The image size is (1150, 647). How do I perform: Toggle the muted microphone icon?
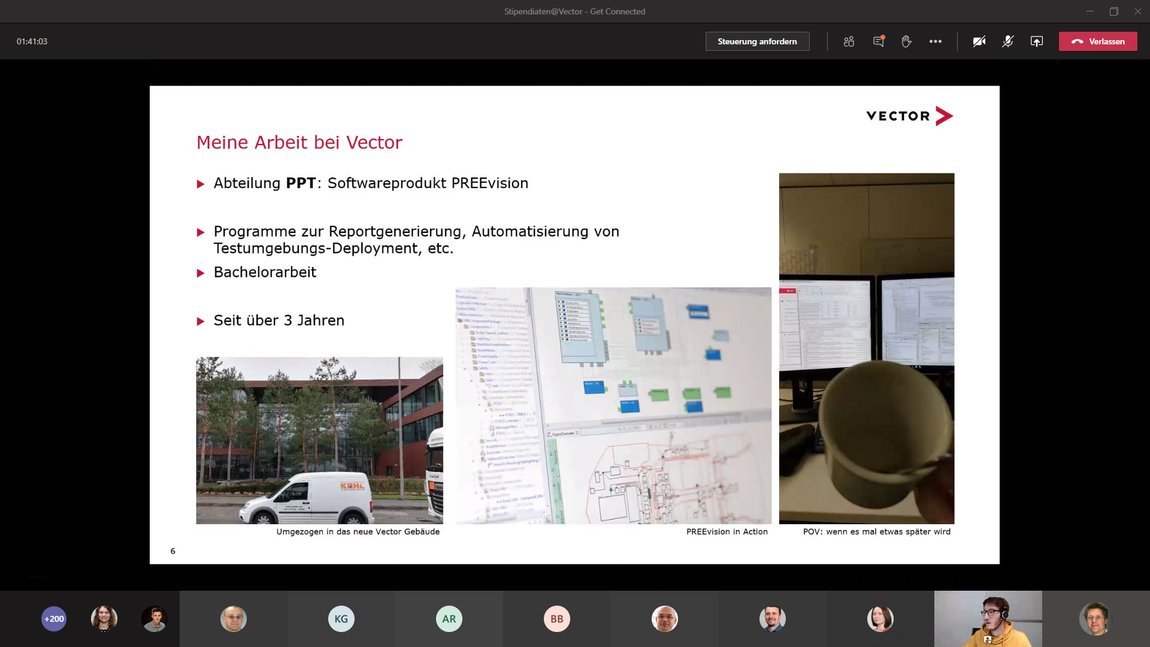coord(1008,42)
